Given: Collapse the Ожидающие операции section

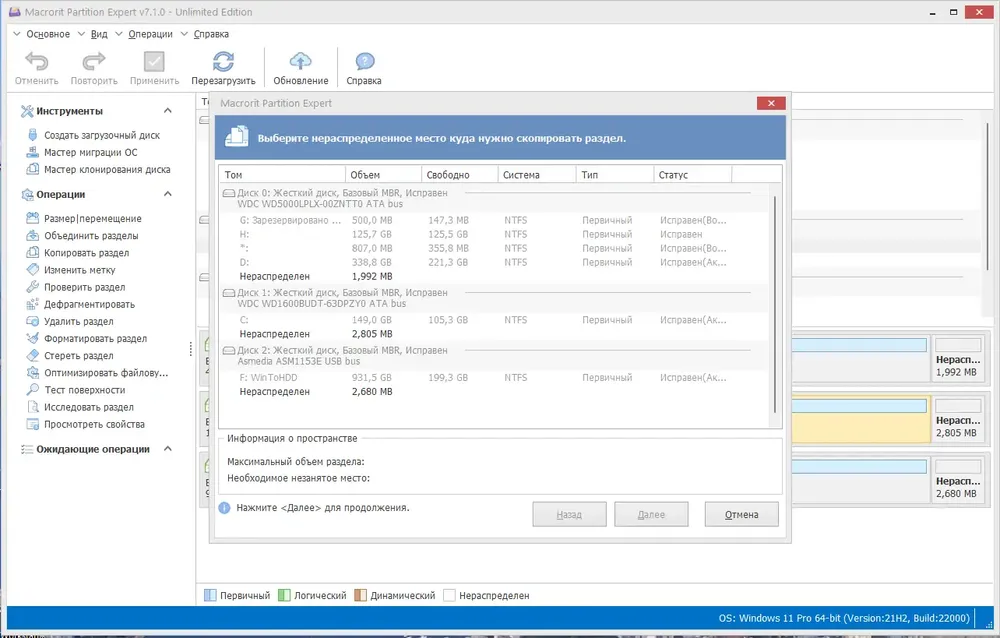Looking at the screenshot, I should pyautogui.click(x=168, y=449).
